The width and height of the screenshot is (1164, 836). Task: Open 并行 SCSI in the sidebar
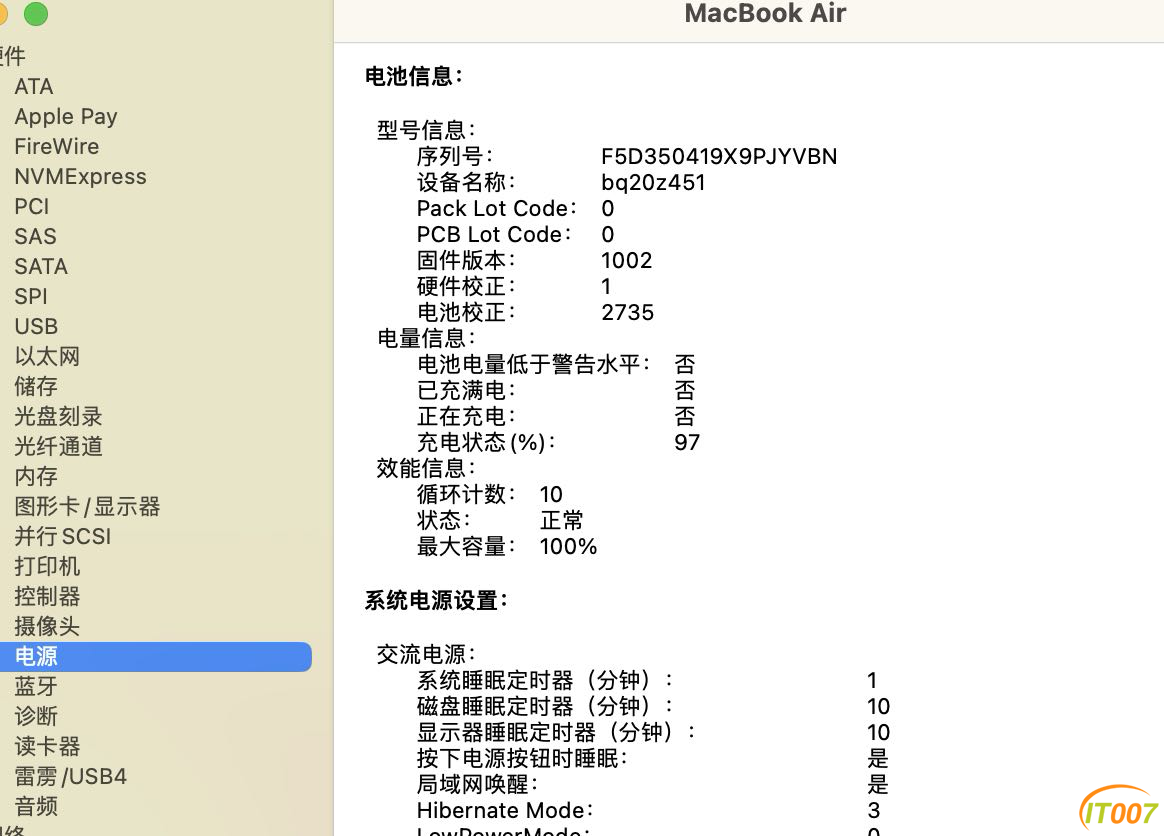[x=62, y=536]
